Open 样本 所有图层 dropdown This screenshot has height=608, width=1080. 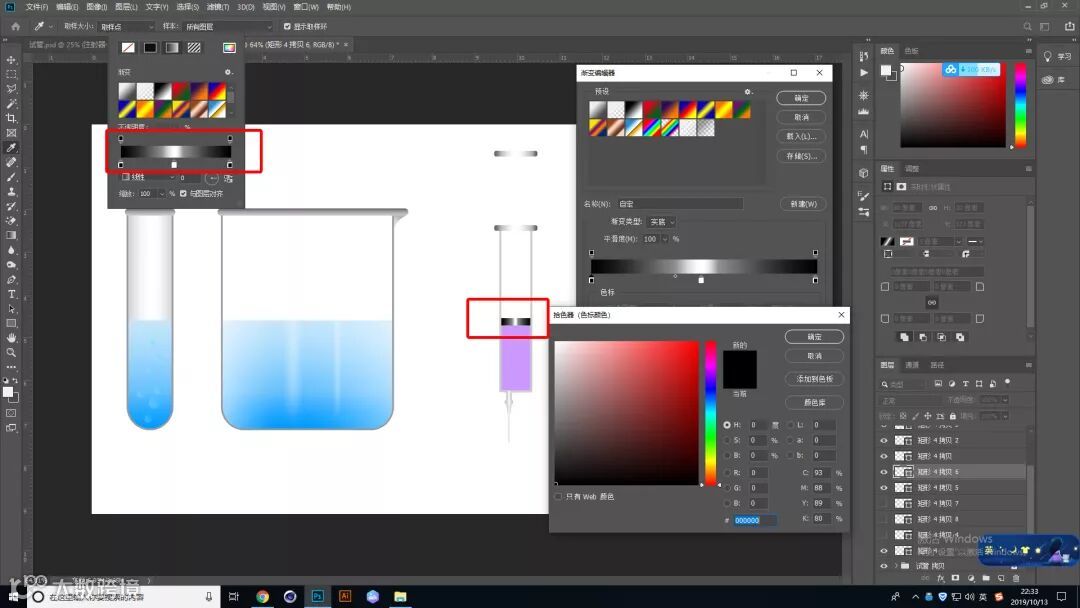click(228, 26)
